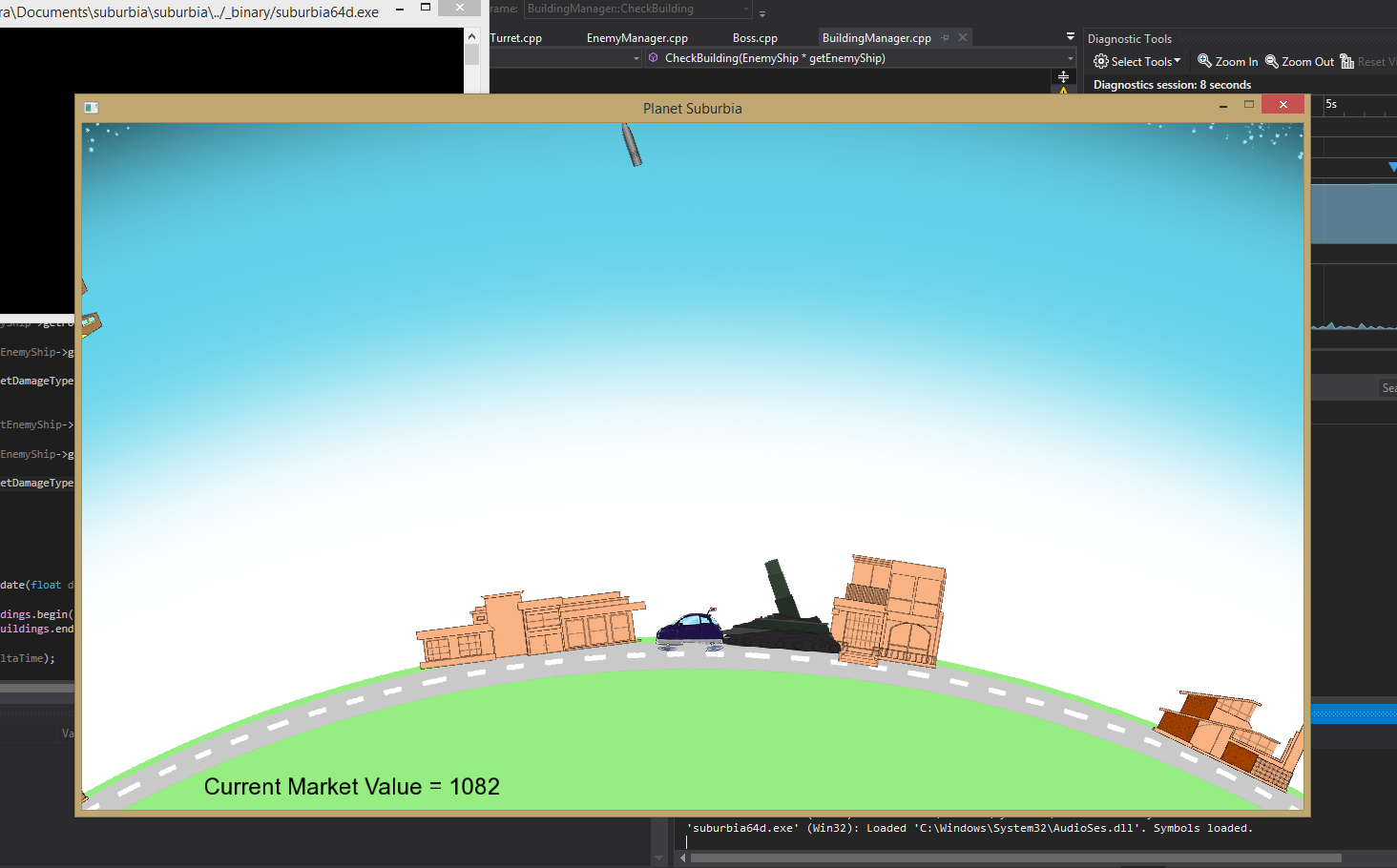Toggle the pin on the BuildingManager.cpp tab
The height and width of the screenshot is (868, 1397).
click(946, 37)
